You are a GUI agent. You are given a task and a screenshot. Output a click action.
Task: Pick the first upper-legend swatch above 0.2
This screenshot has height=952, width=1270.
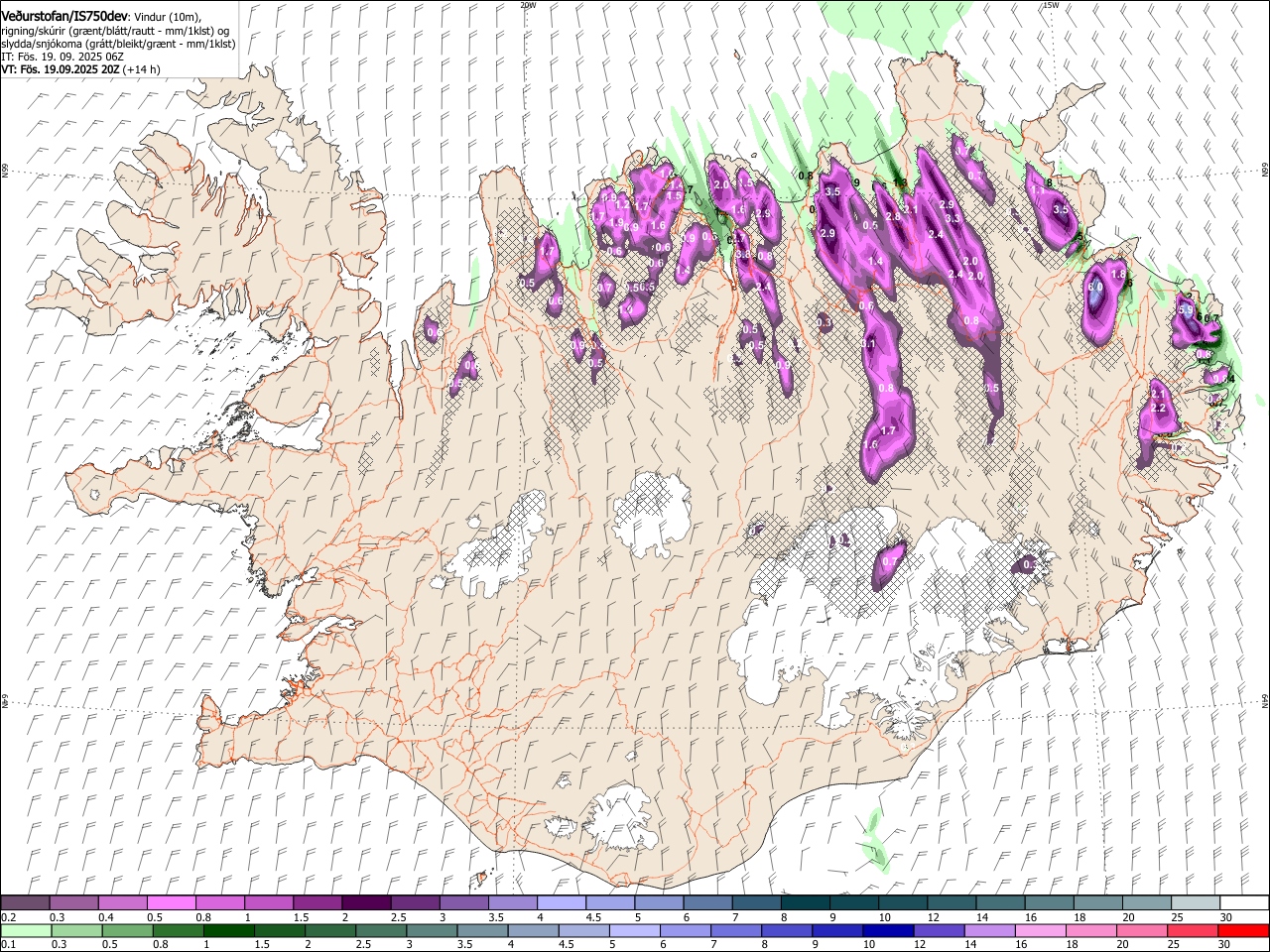coord(25,902)
